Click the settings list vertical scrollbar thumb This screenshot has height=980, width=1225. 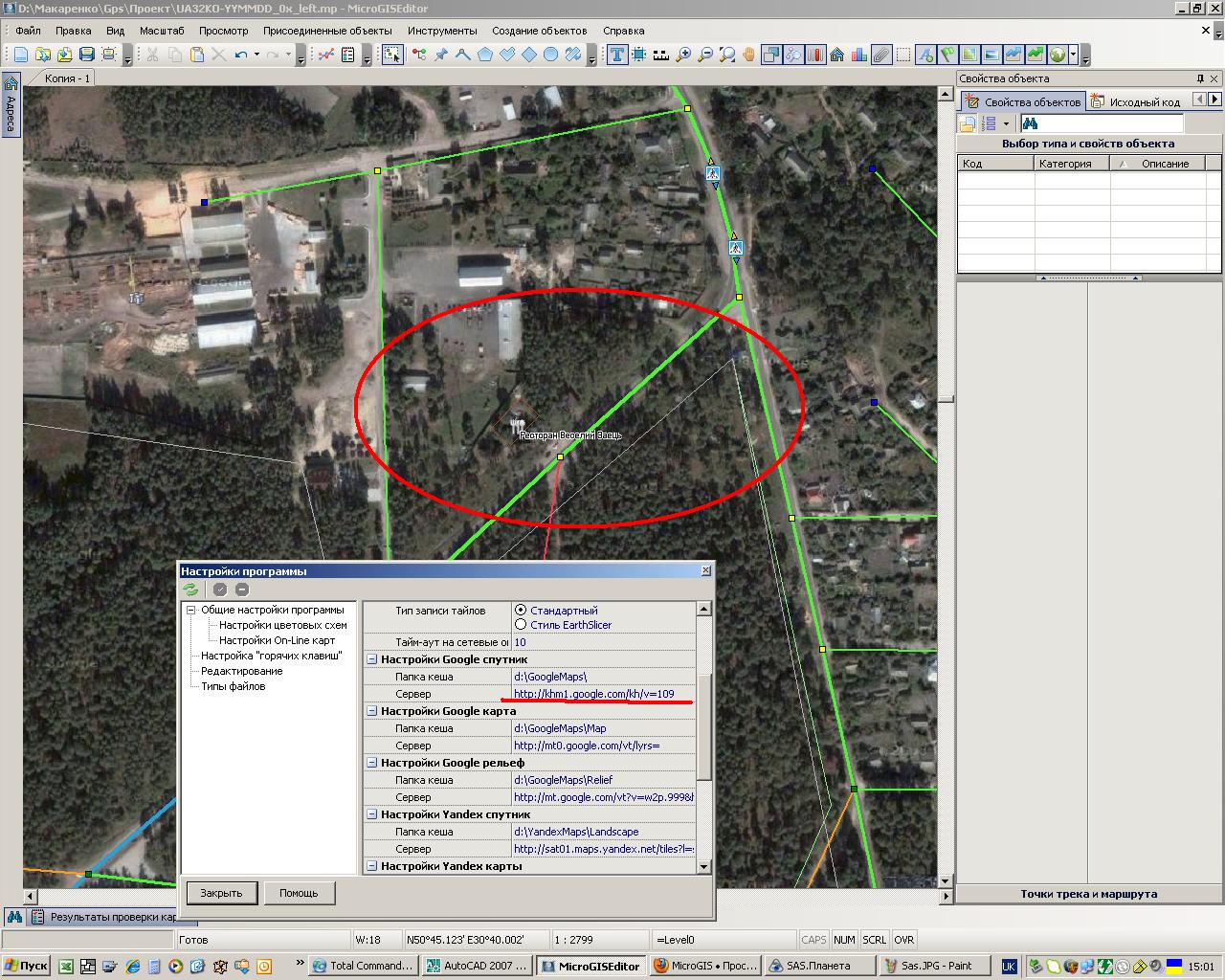(704, 727)
